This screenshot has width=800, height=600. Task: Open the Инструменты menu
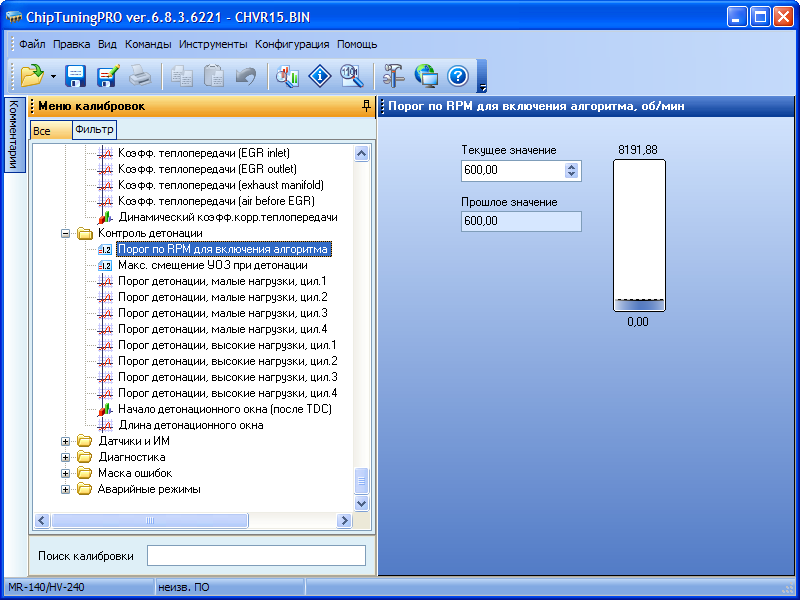point(213,44)
